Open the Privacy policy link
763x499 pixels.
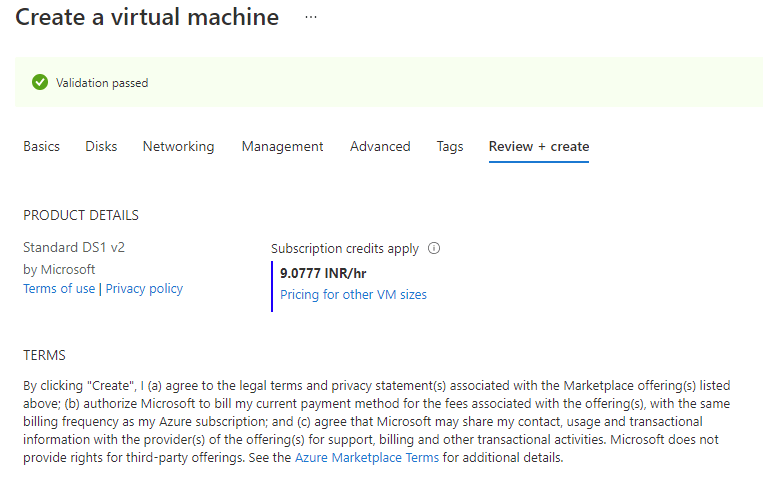[144, 289]
